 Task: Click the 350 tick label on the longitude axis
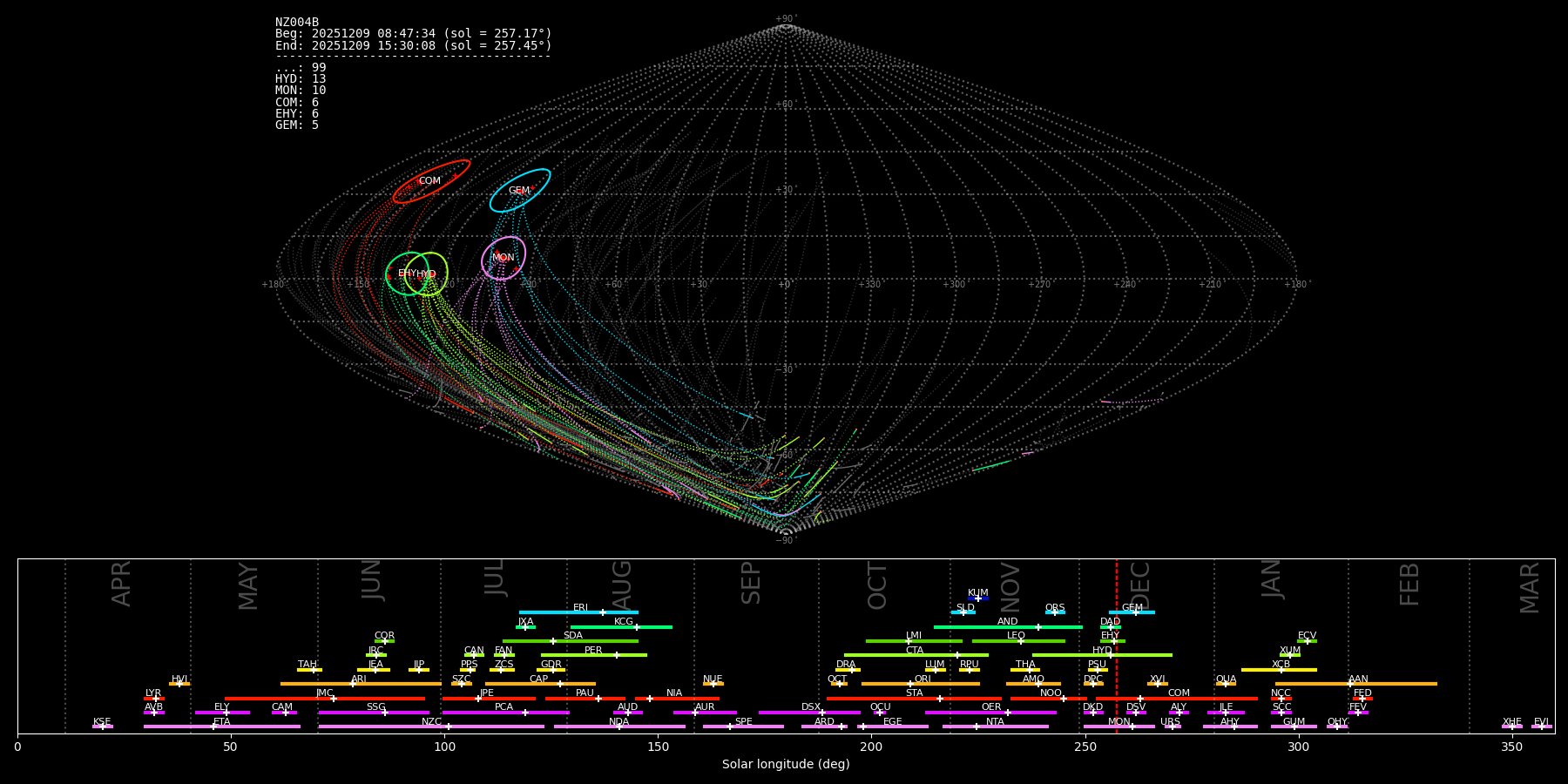[1512, 747]
